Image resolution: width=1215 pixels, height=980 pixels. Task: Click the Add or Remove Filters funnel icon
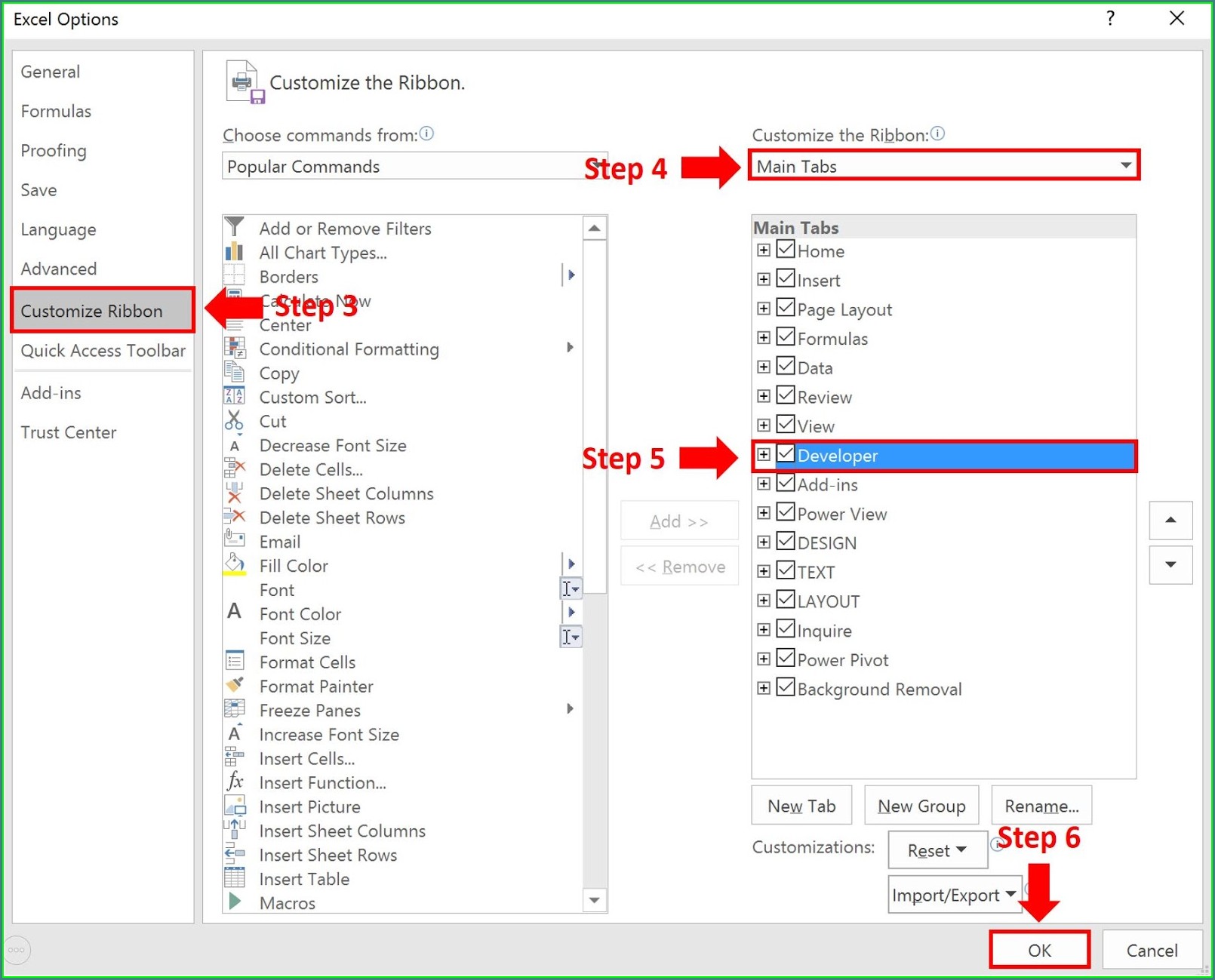[235, 227]
